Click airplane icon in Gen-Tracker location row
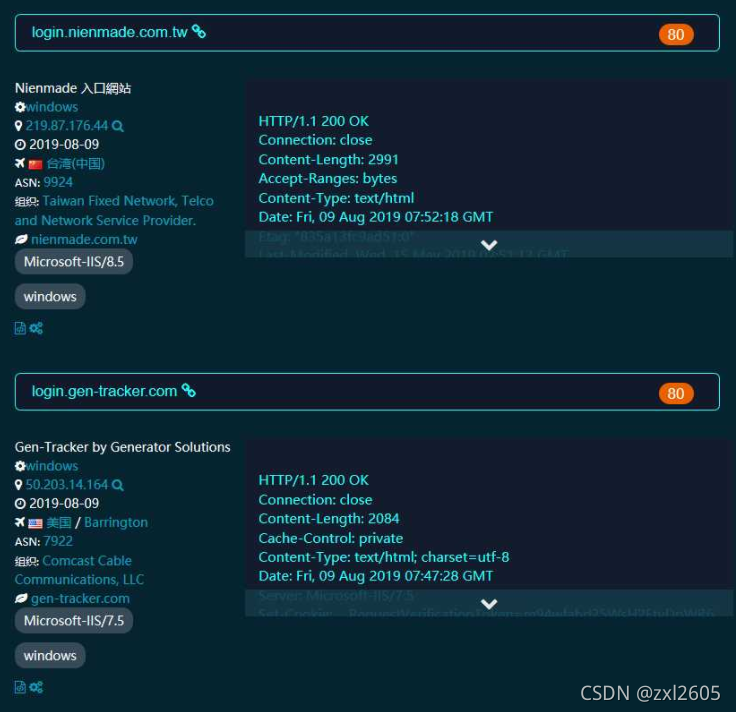The image size is (736, 712). [x=20, y=522]
